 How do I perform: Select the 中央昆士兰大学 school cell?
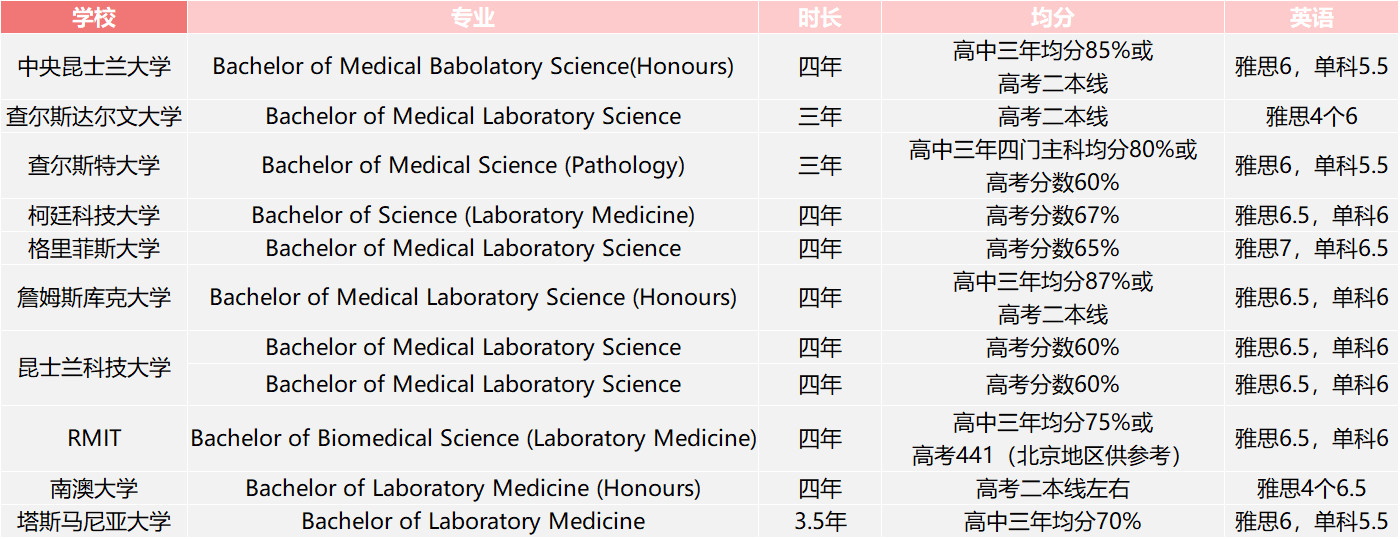(94, 66)
